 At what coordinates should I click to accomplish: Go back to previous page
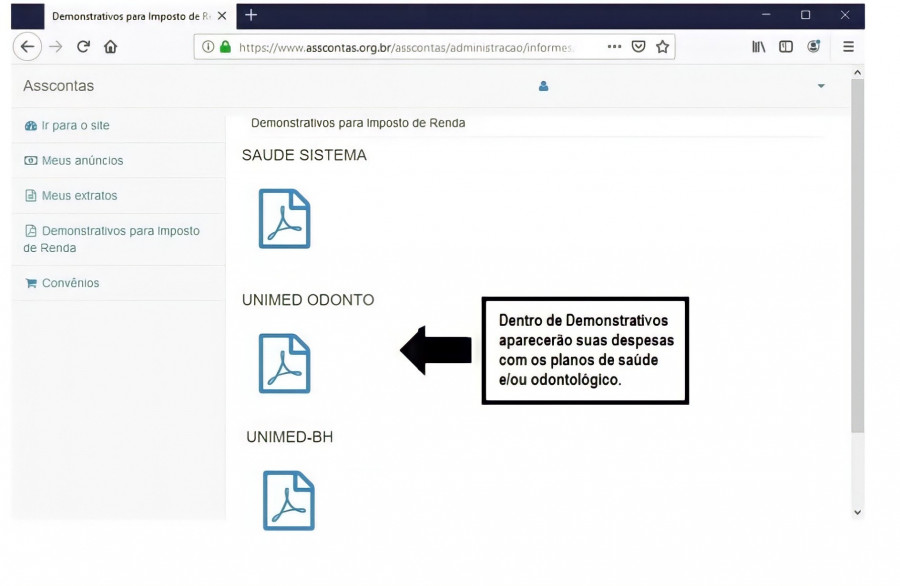(x=27, y=46)
